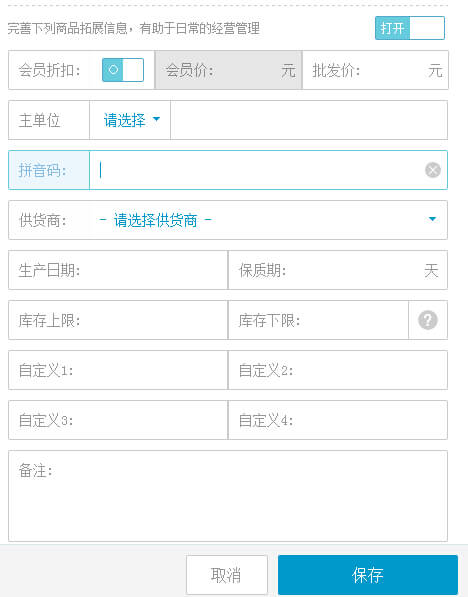
Task: Click the help question mark beside 库存下限
Action: click(x=428, y=320)
